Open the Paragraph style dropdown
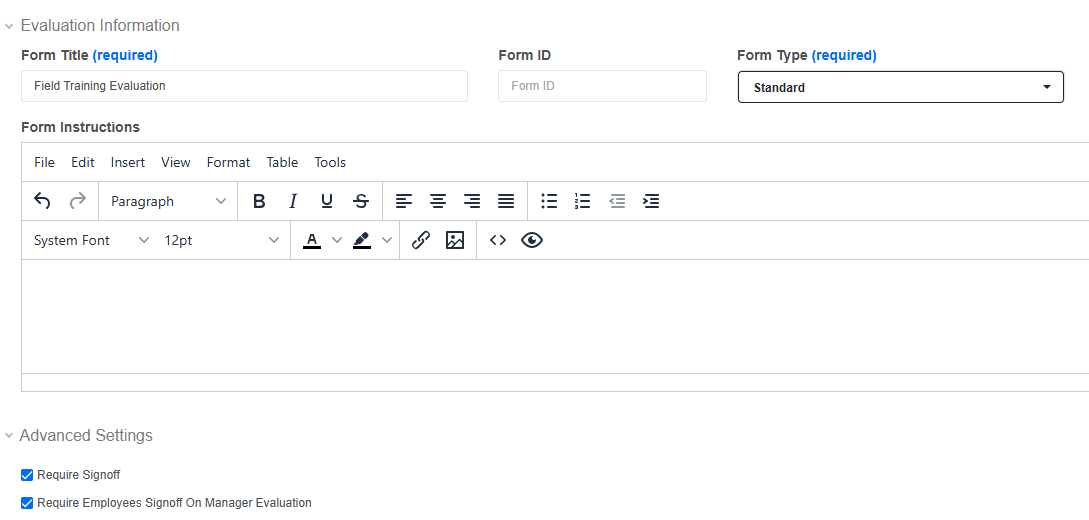Screen dimensions: 1089x520 (x=169, y=201)
